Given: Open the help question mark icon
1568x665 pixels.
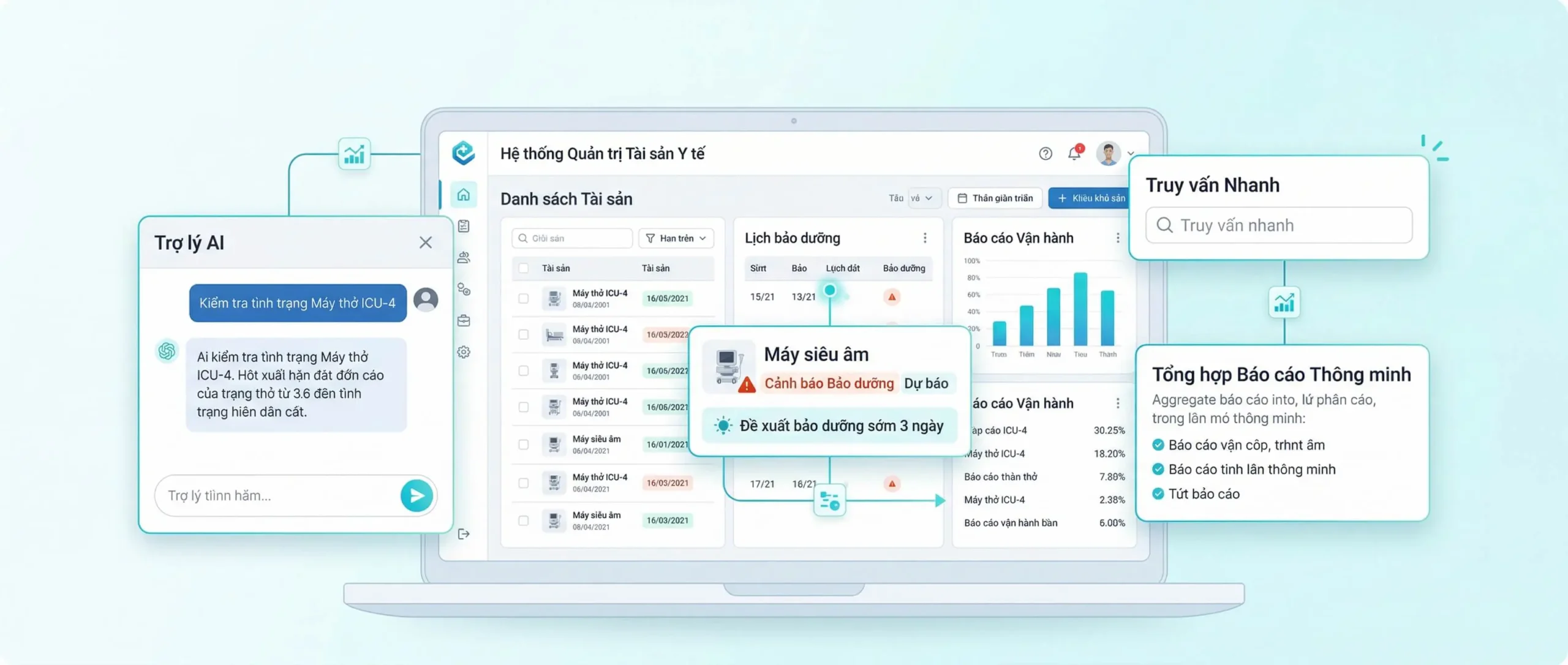Looking at the screenshot, I should [x=1046, y=154].
